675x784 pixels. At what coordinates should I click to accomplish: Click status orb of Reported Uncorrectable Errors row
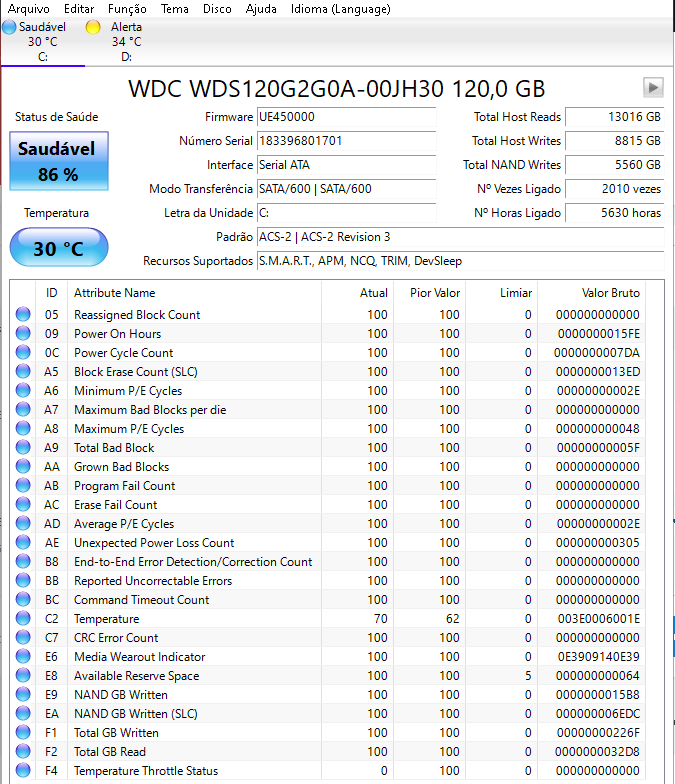pyautogui.click(x=23, y=580)
